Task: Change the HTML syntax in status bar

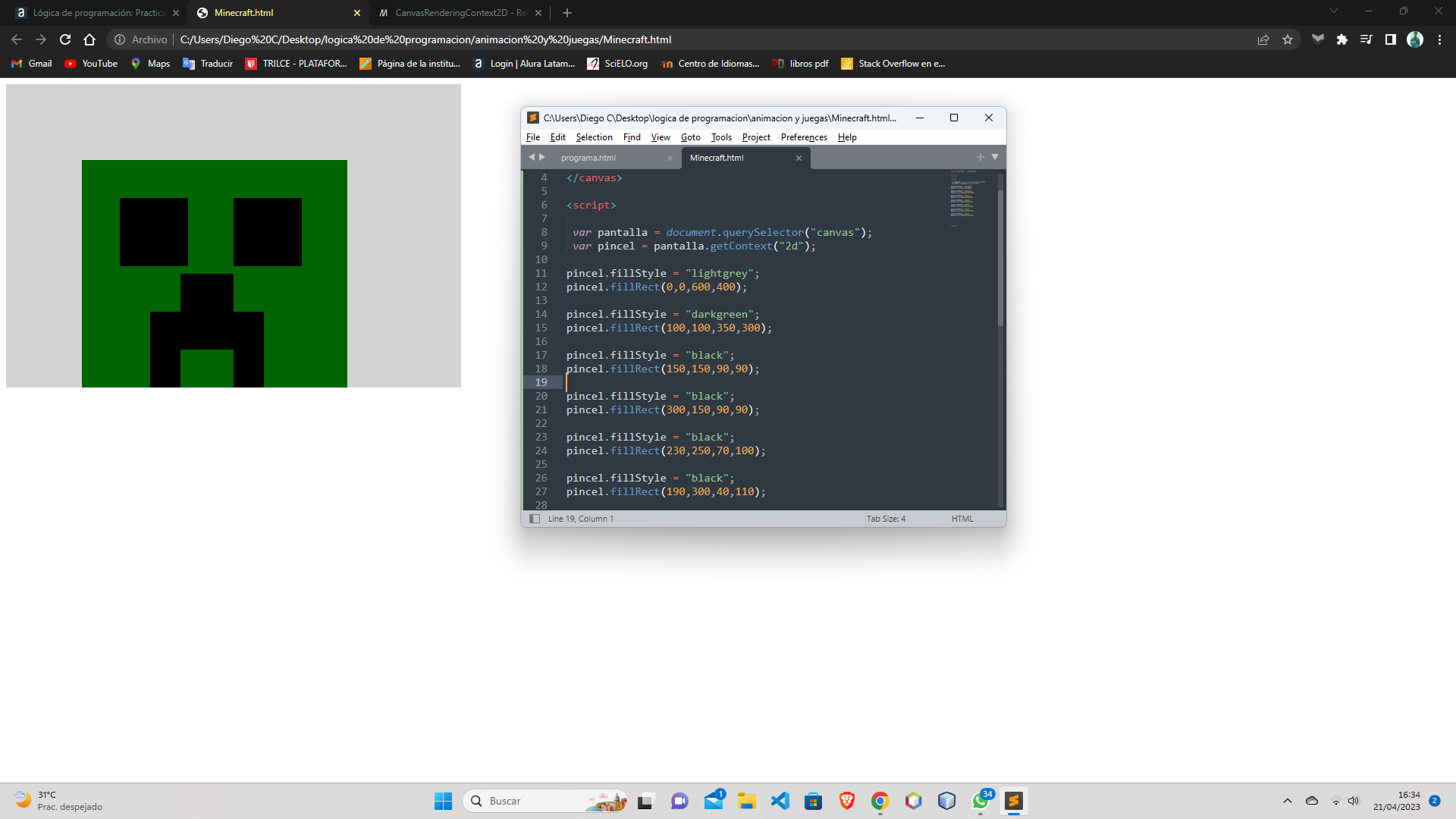Action: tap(962, 519)
